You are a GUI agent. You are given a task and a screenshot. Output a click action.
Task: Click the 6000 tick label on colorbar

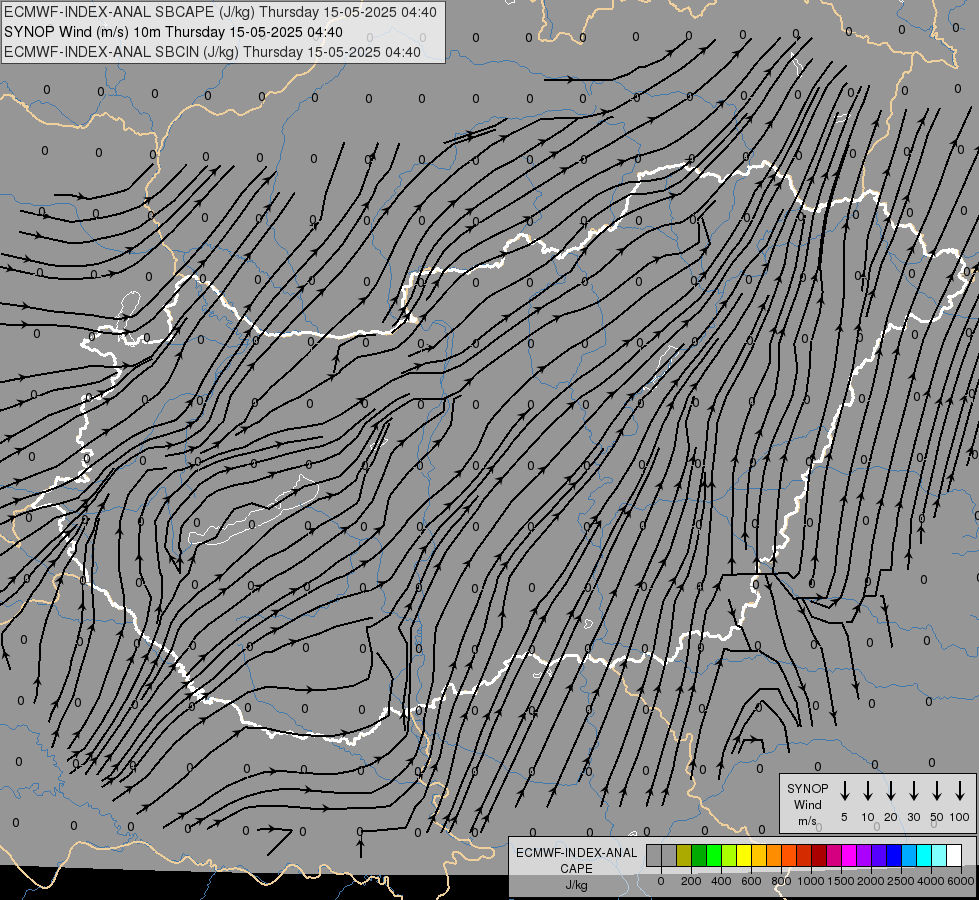961,881
